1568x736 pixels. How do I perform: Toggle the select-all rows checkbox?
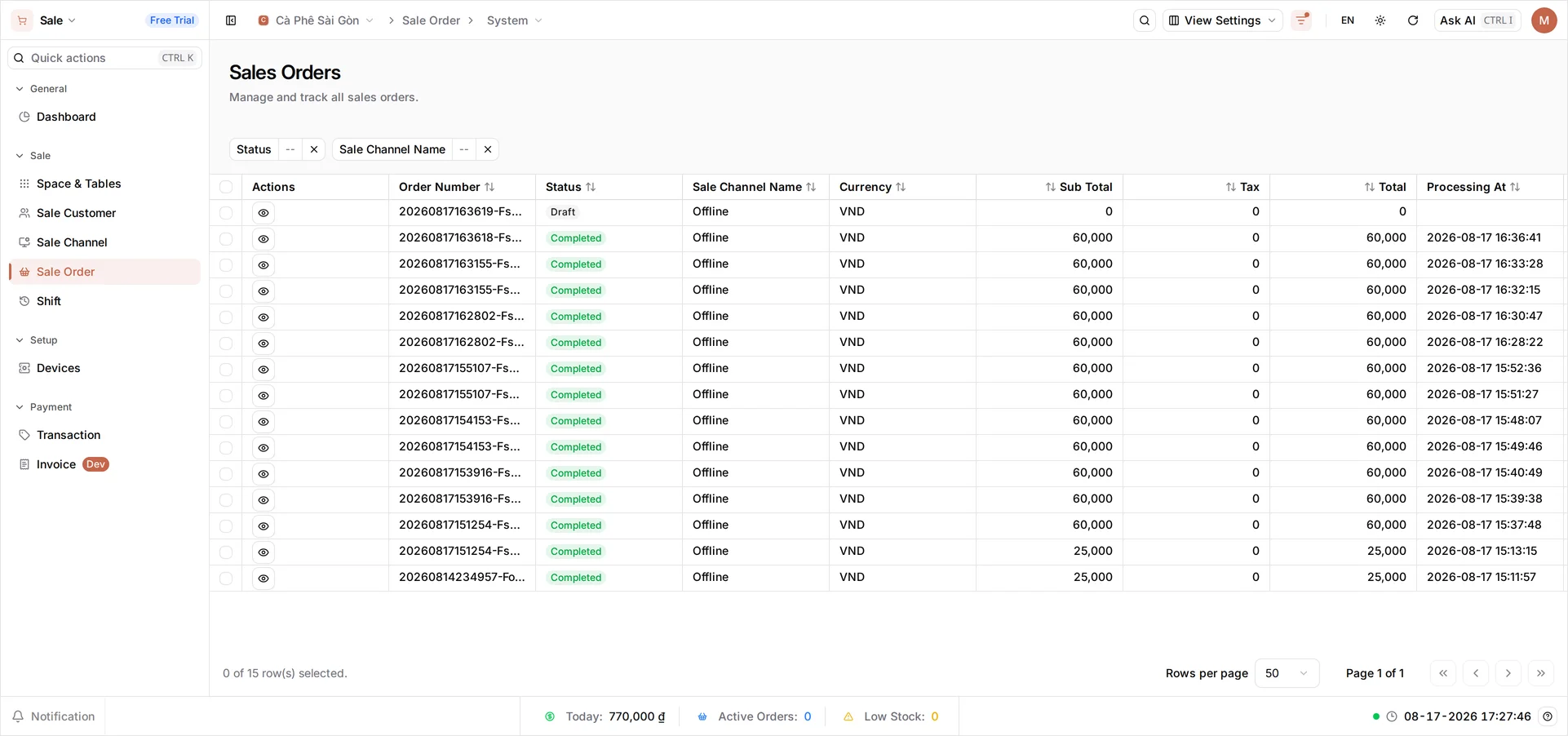click(x=226, y=187)
